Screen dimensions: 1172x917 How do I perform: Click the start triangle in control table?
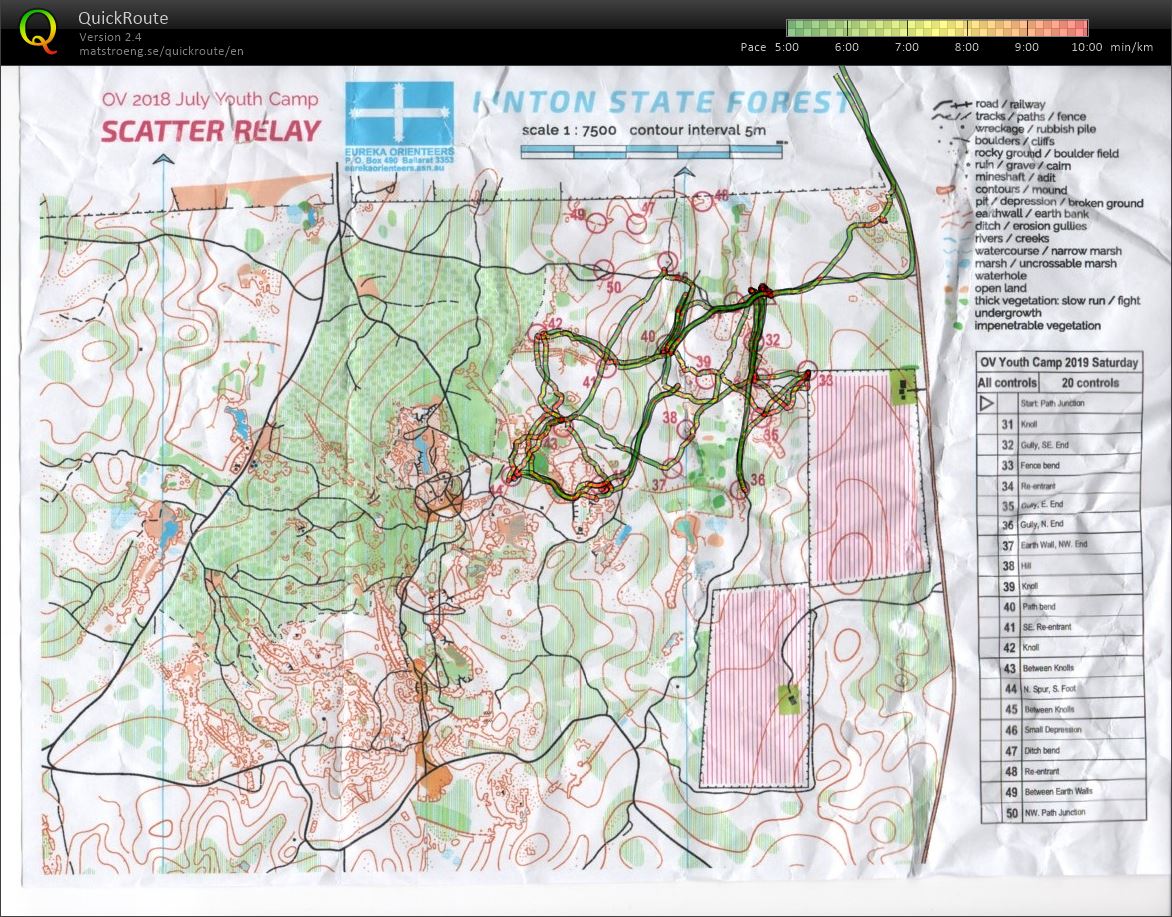[986, 403]
